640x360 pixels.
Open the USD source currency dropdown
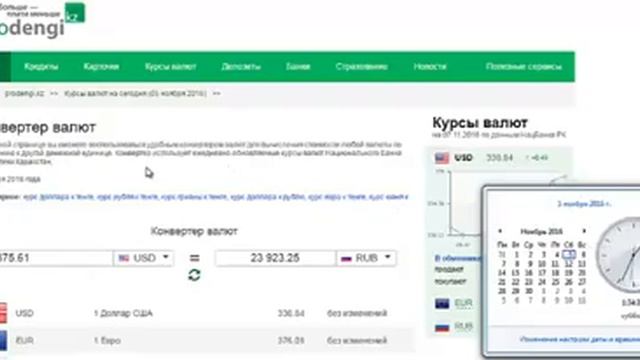(144, 258)
